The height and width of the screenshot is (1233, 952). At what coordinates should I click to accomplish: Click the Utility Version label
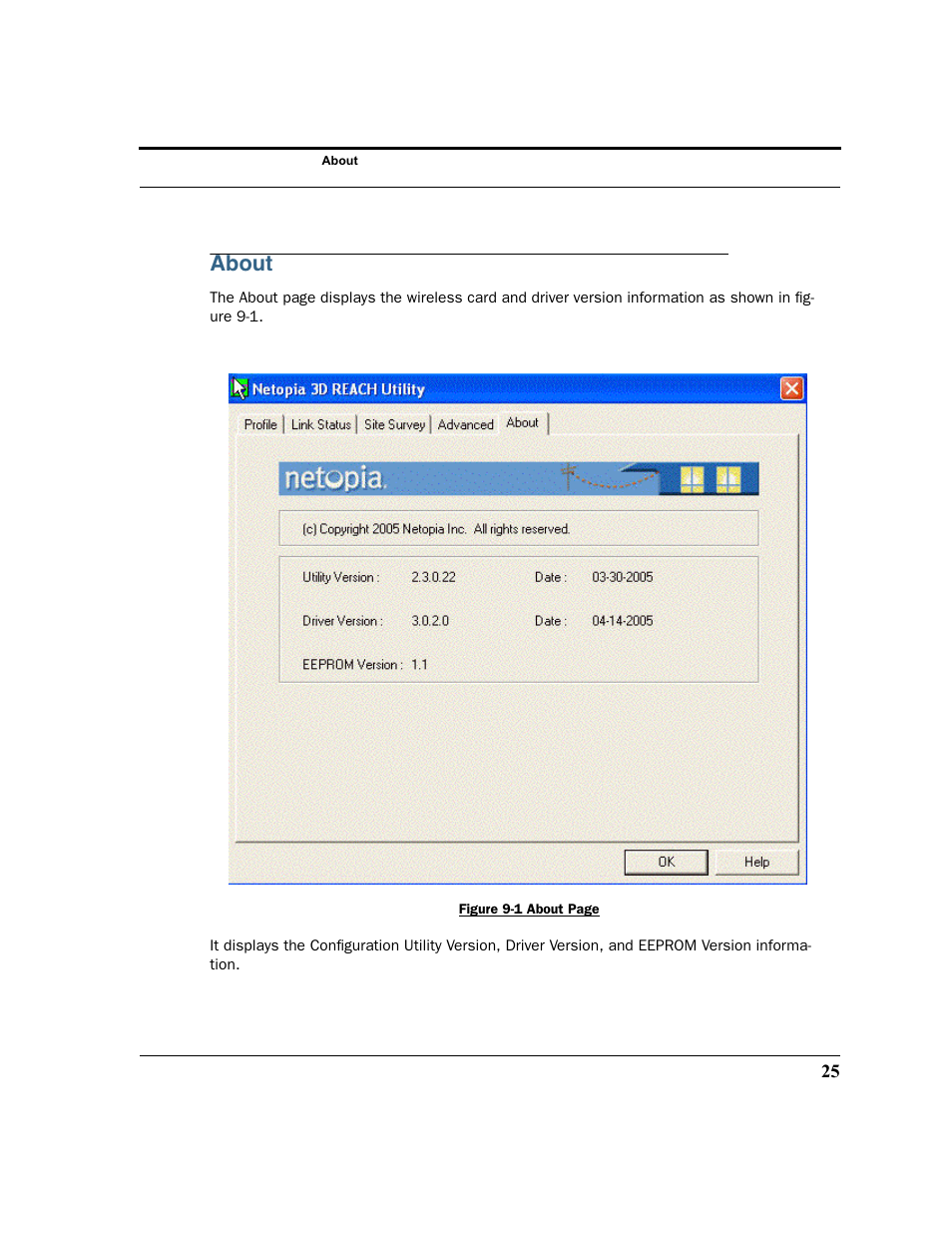tap(340, 577)
